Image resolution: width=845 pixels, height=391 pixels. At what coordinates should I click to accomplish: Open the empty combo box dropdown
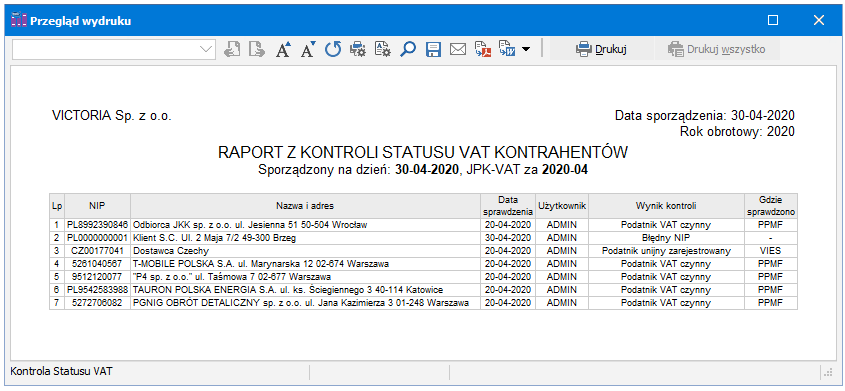[206, 50]
